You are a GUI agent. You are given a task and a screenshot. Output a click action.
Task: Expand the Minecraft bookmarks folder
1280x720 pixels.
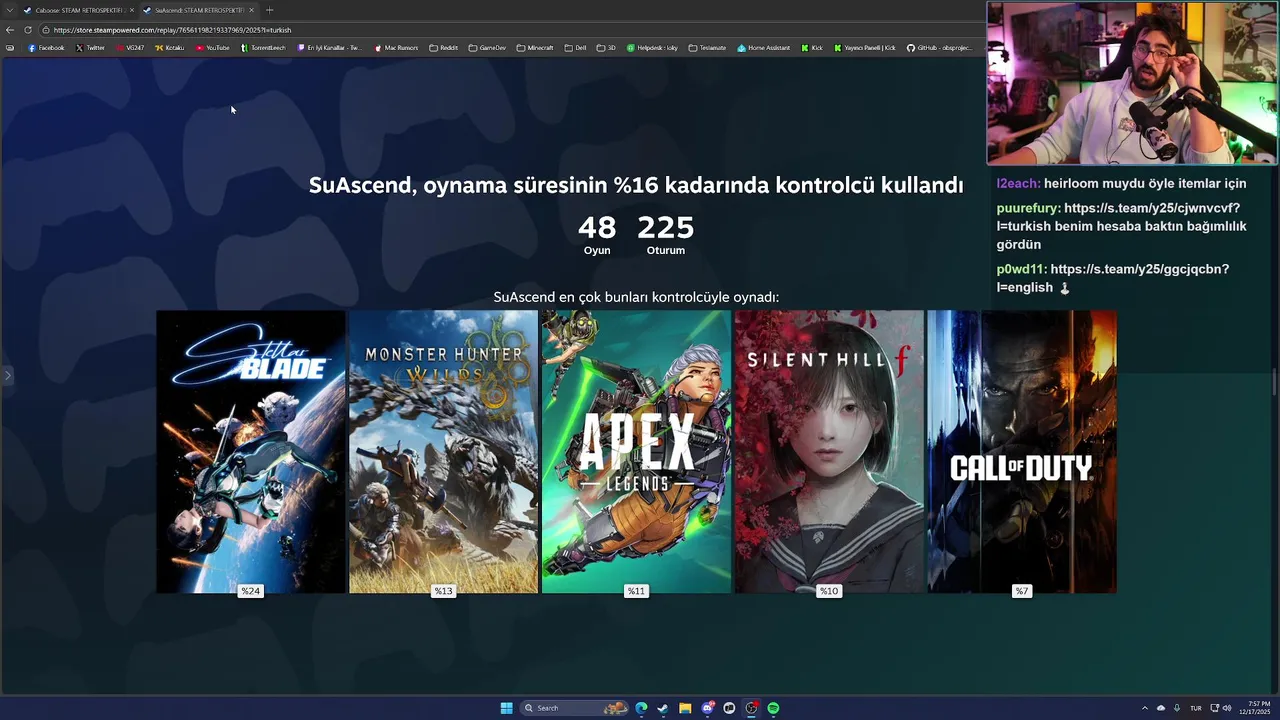pyautogui.click(x=535, y=48)
